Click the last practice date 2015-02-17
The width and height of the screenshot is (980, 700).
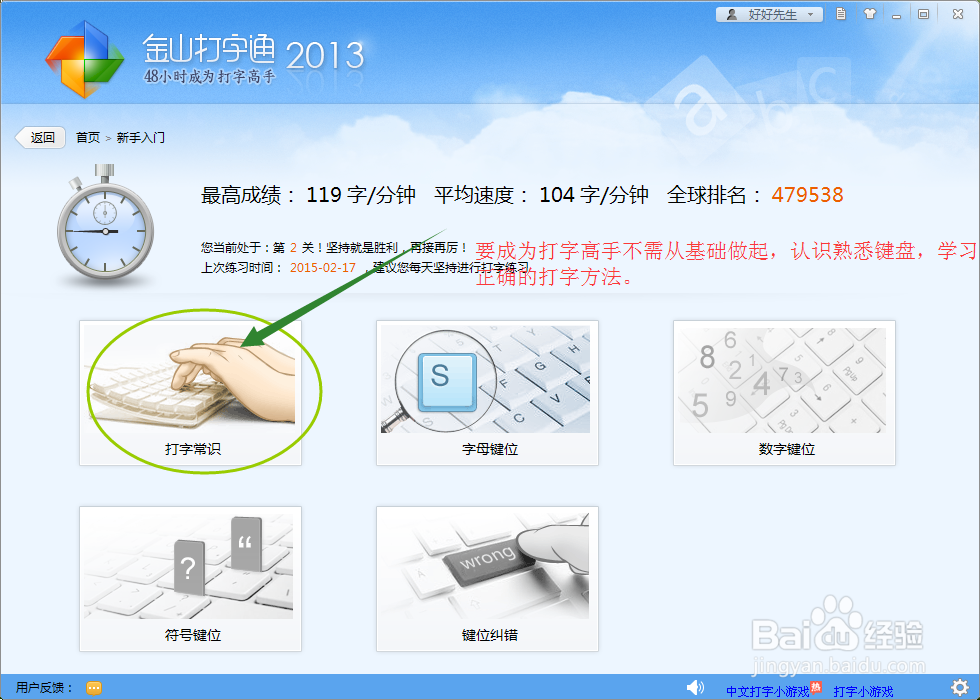[x=322, y=268]
